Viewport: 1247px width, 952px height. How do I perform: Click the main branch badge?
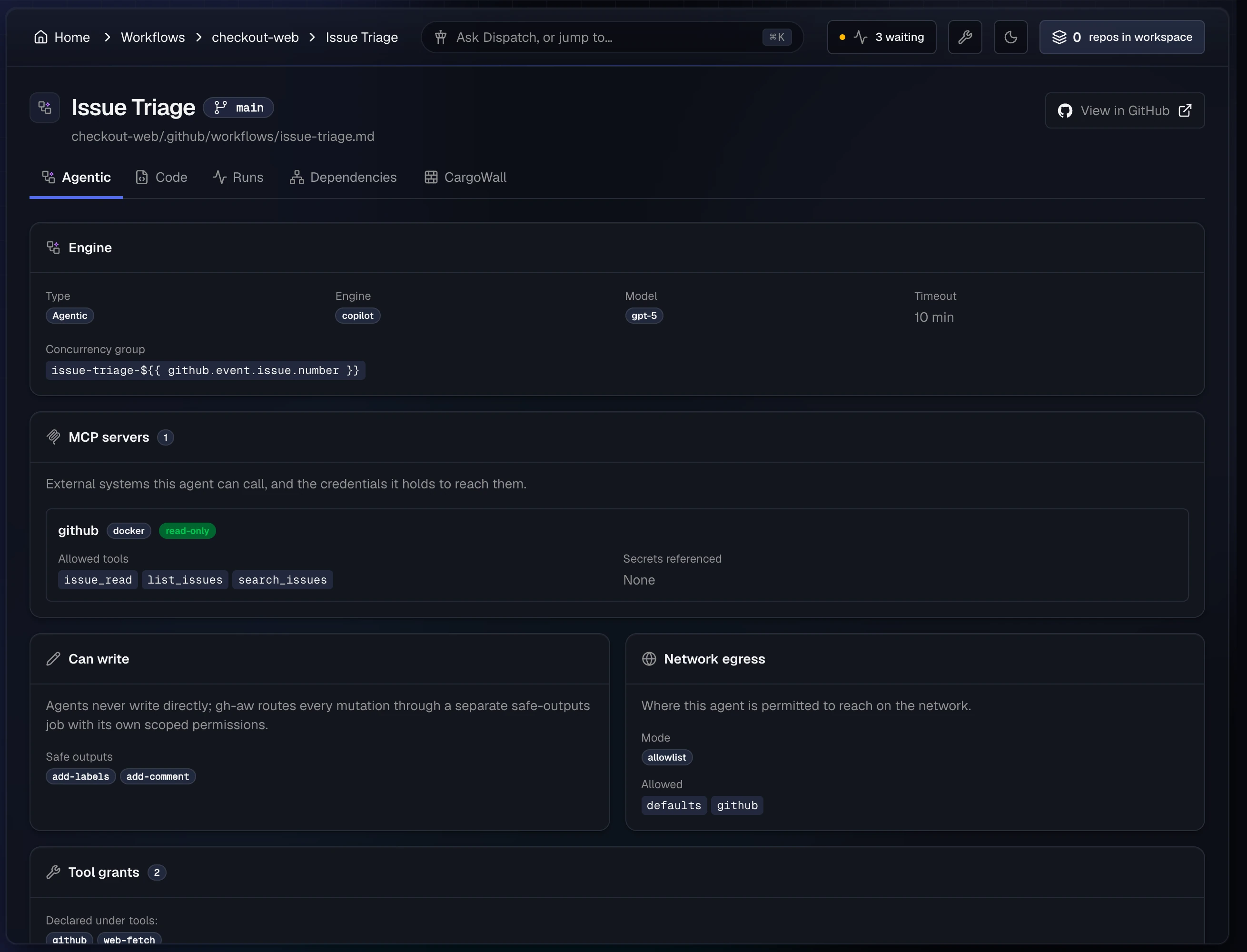tap(238, 108)
